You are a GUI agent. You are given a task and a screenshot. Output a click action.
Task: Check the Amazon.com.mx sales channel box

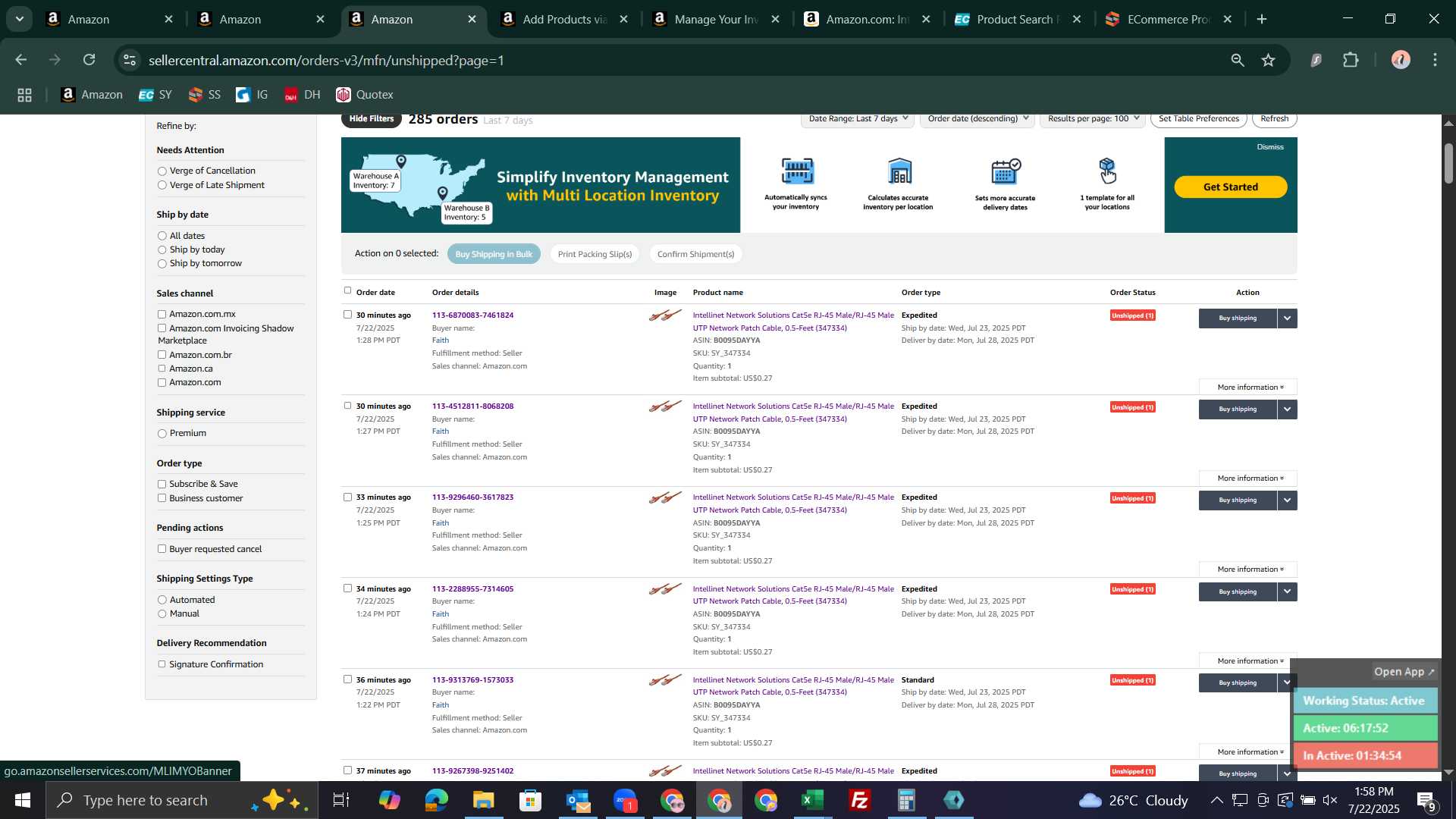coord(162,314)
